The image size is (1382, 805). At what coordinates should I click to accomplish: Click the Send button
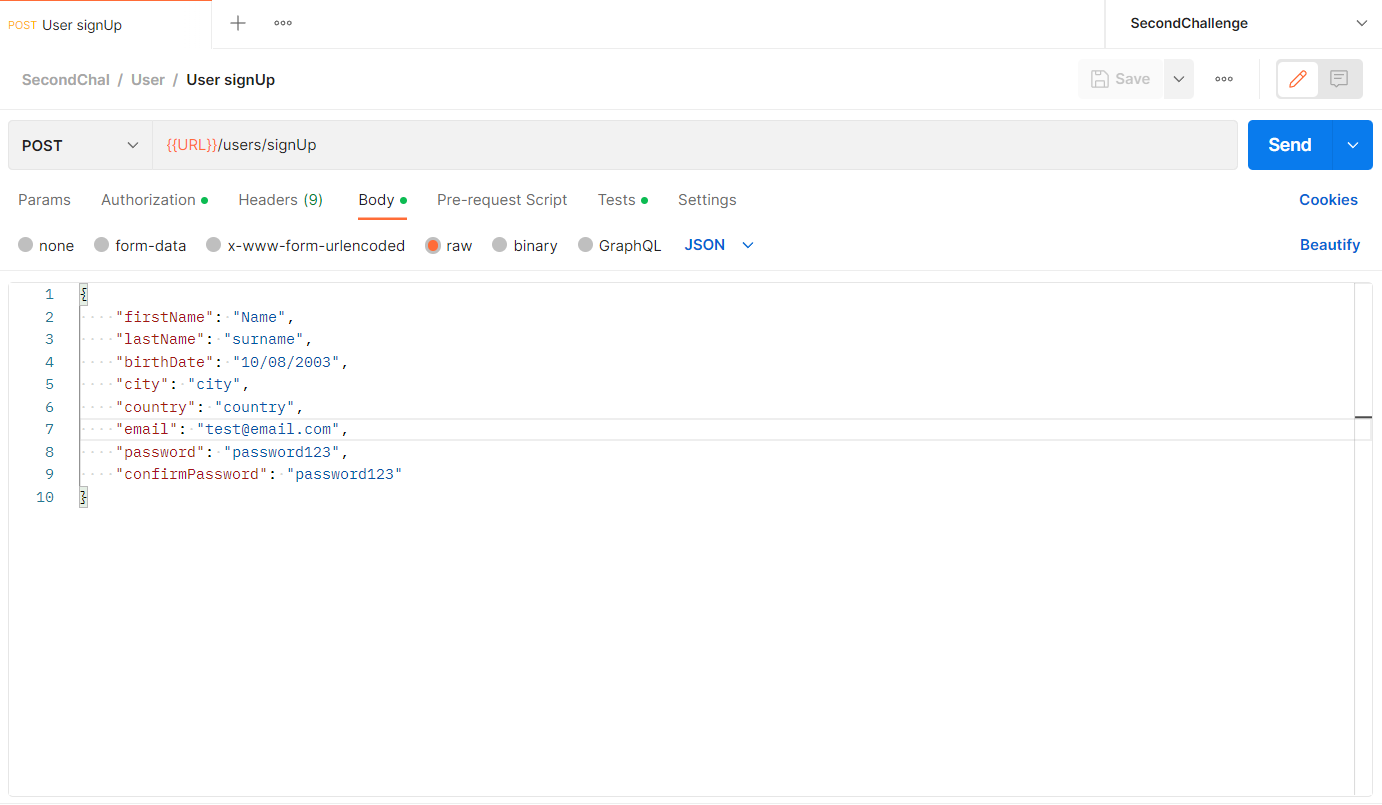pos(1288,144)
